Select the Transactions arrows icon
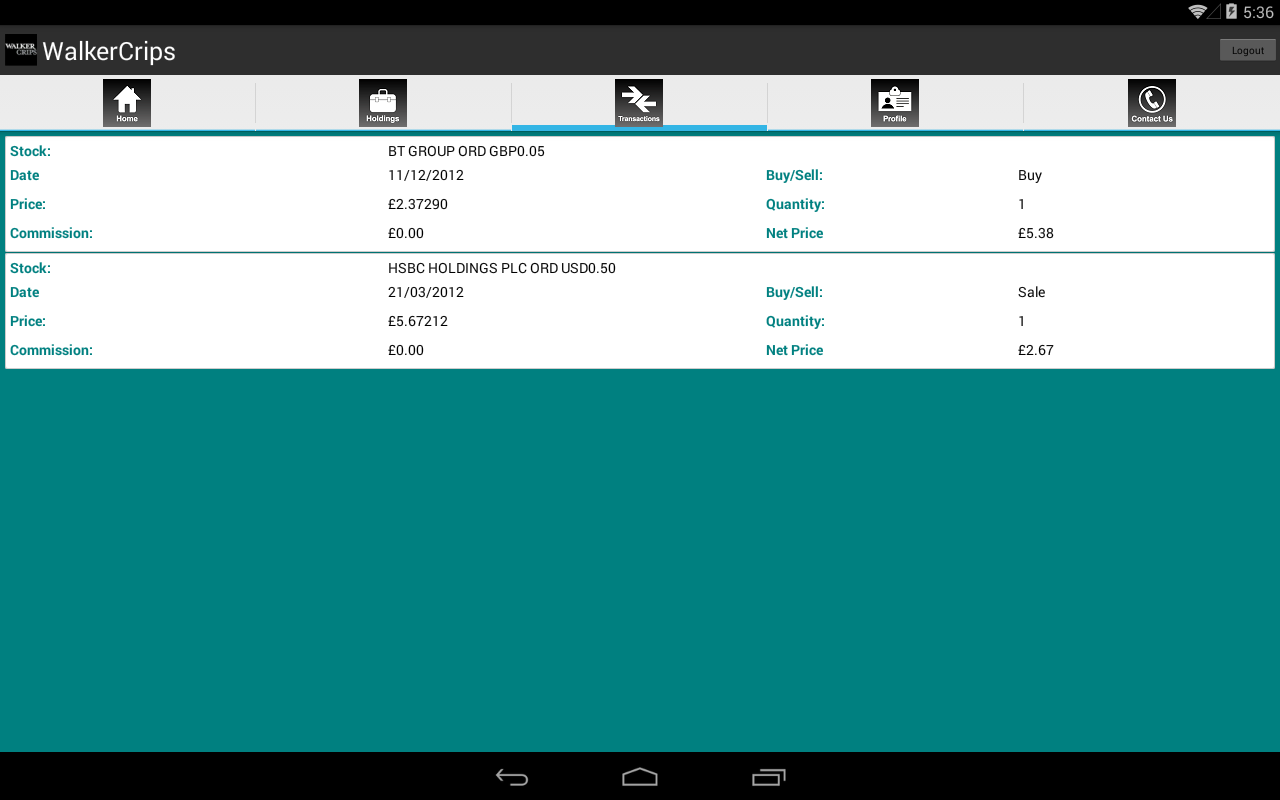Image resolution: width=1280 pixels, height=800 pixels. click(639, 103)
